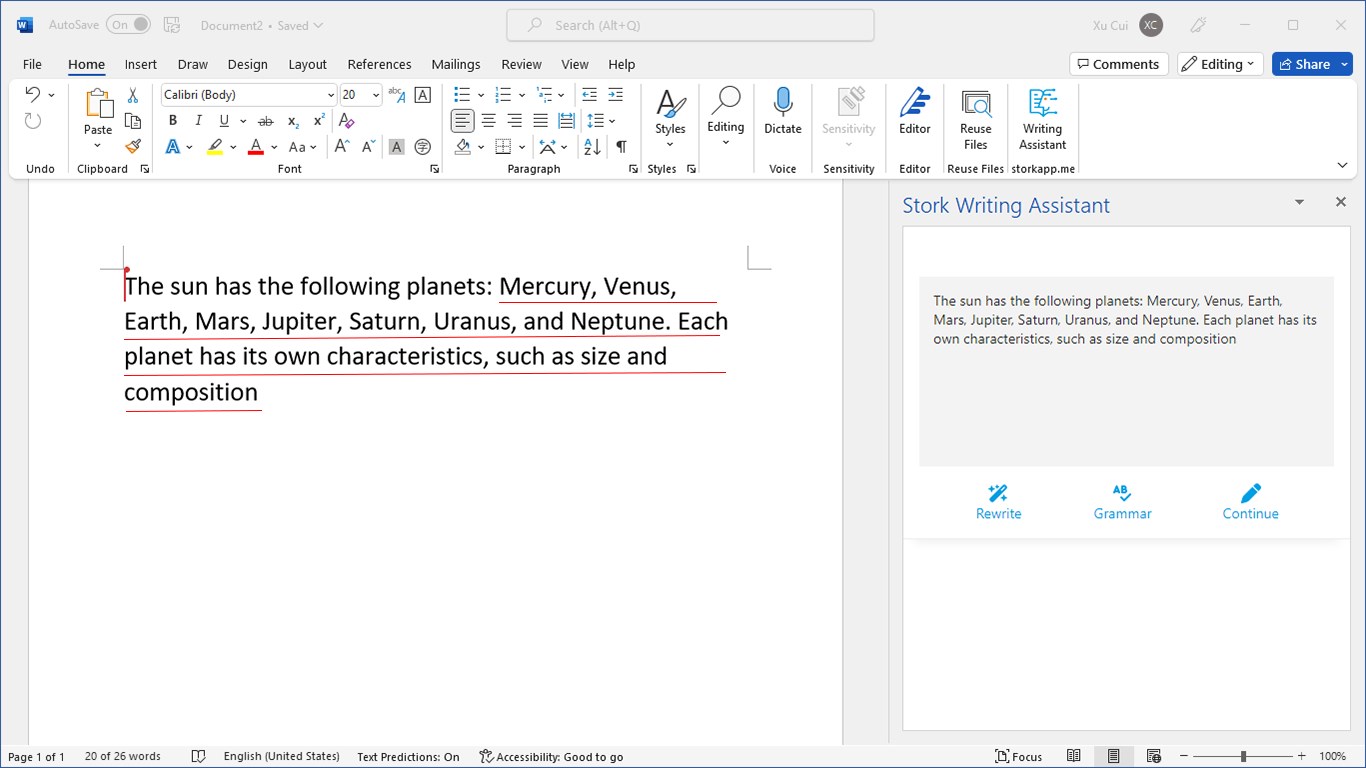Click in the Search (Alt+Q) box

690,25
